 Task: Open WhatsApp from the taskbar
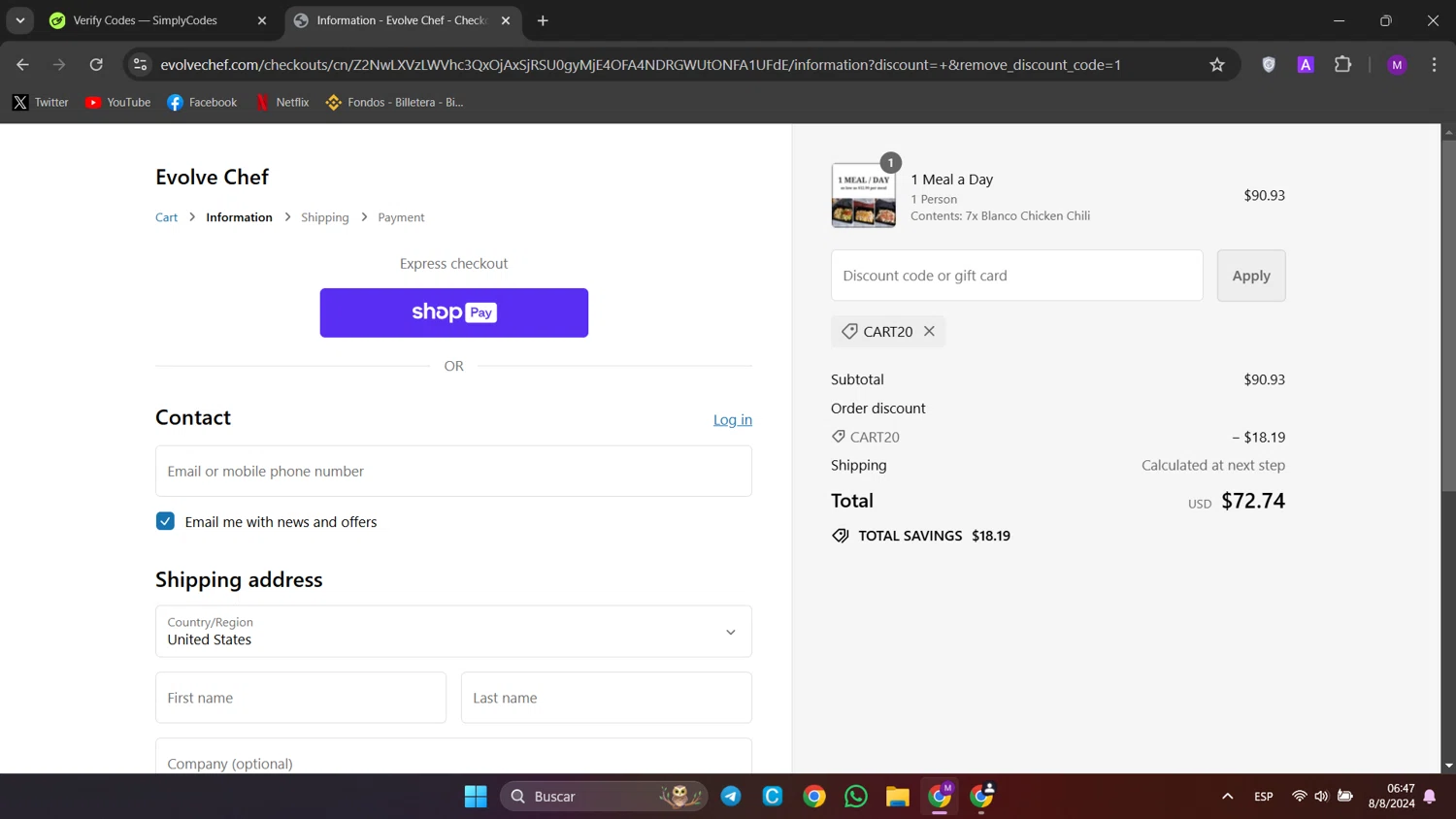(856, 797)
